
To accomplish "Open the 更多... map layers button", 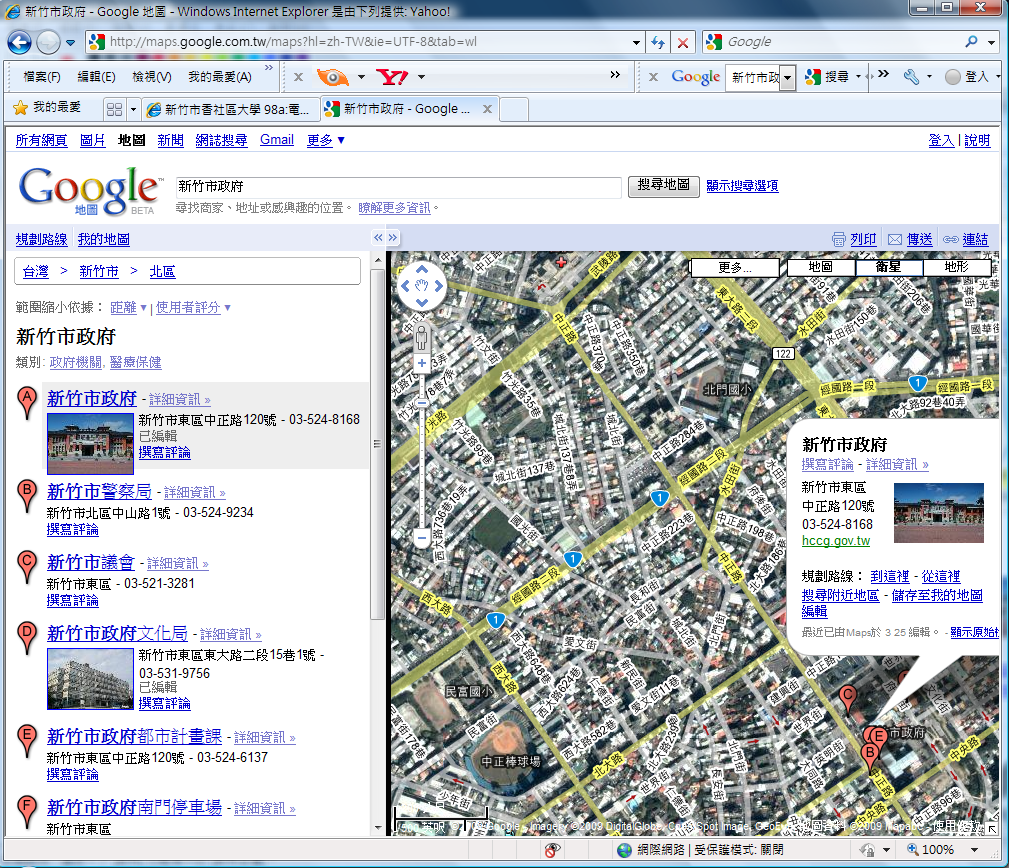I will (735, 267).
